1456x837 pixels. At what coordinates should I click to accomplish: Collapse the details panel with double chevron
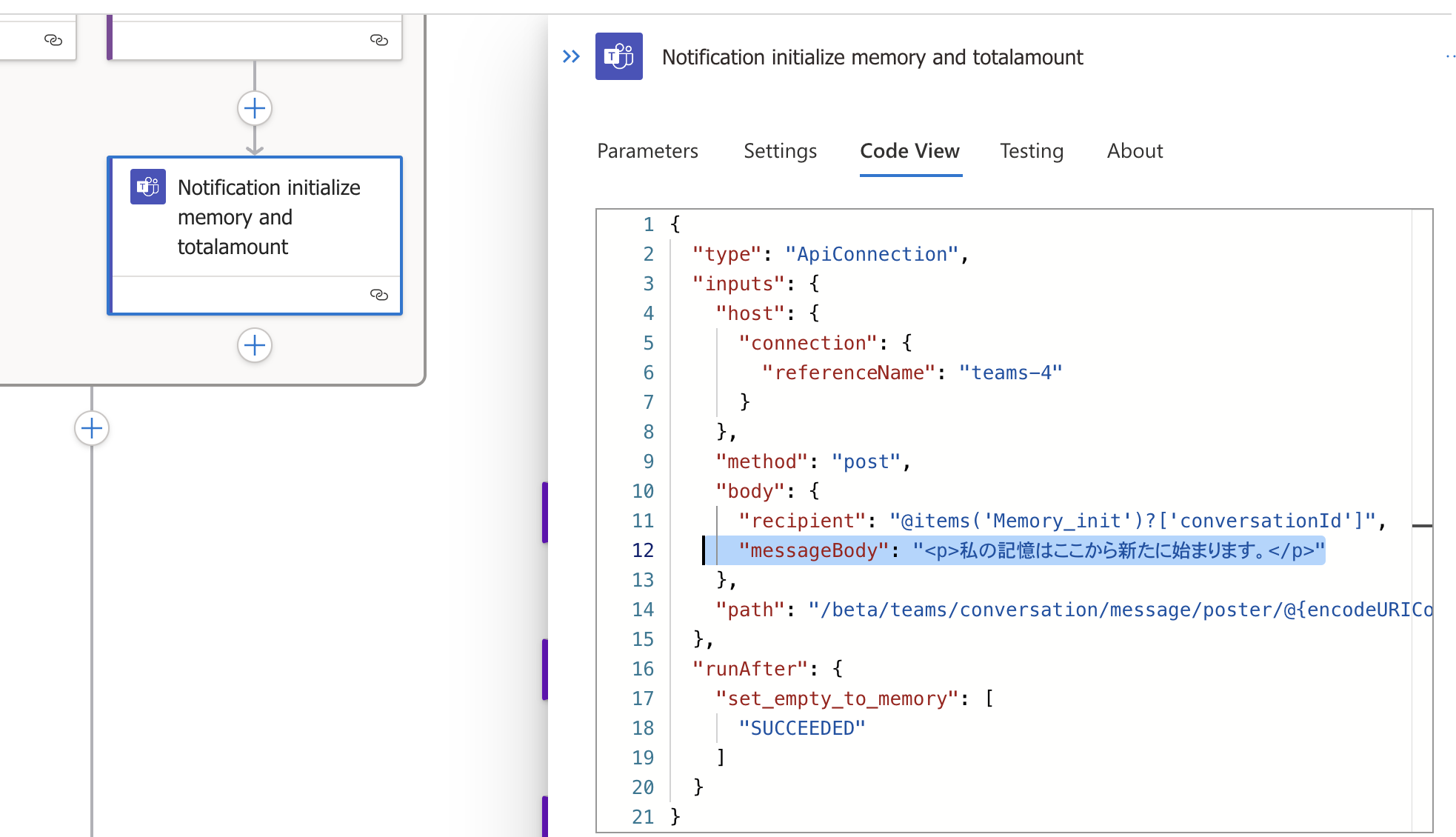tap(571, 56)
